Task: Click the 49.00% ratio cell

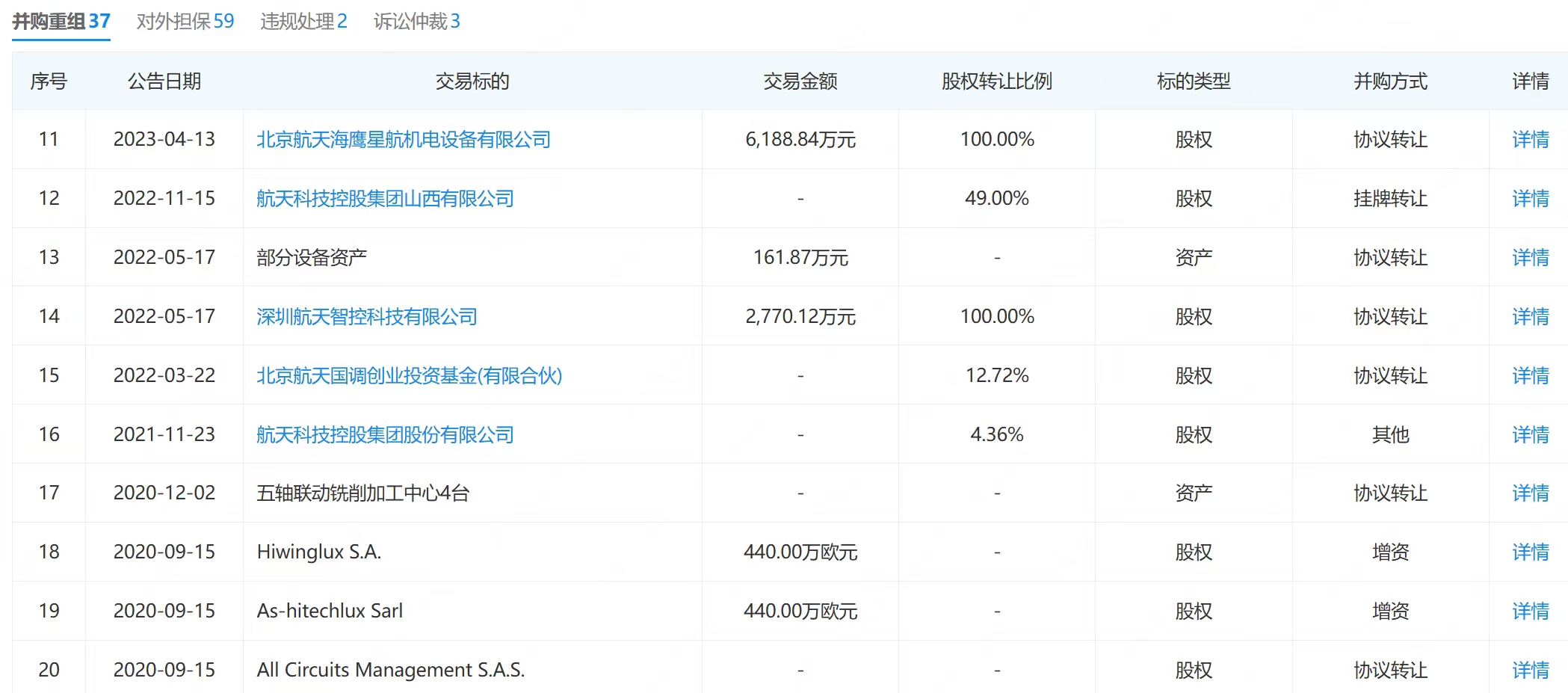Action: 997,199
